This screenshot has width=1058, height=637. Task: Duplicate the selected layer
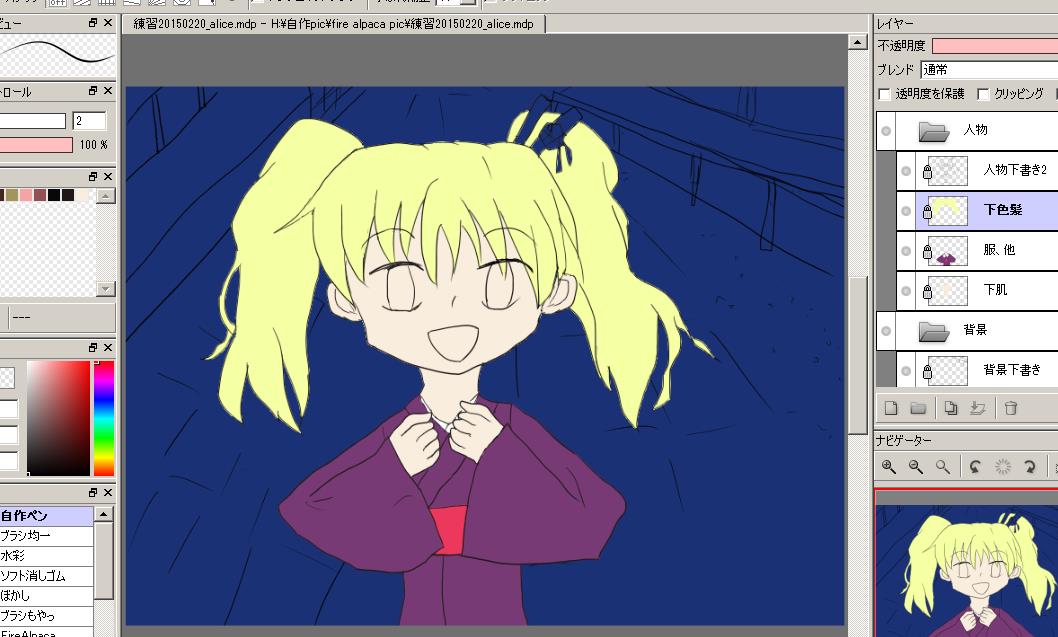pos(950,408)
